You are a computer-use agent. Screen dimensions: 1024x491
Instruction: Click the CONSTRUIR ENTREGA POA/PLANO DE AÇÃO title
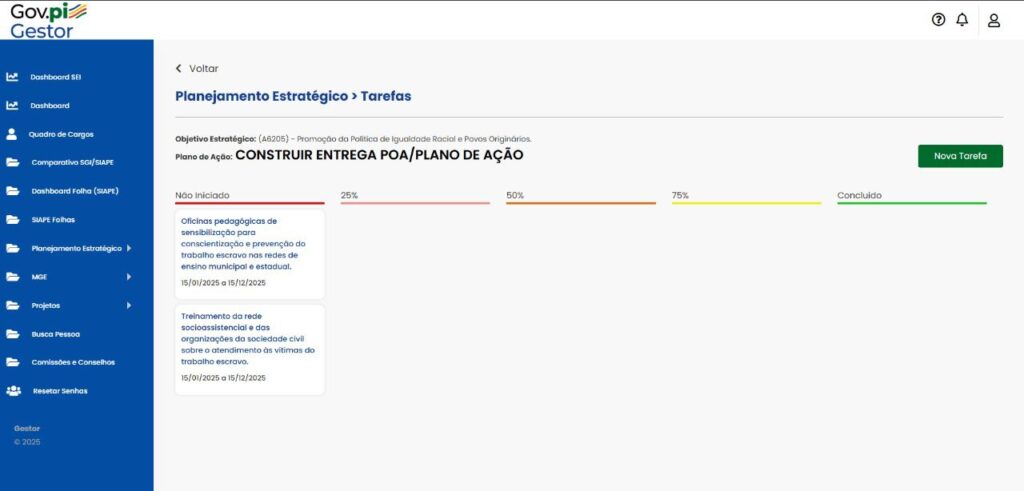379,155
